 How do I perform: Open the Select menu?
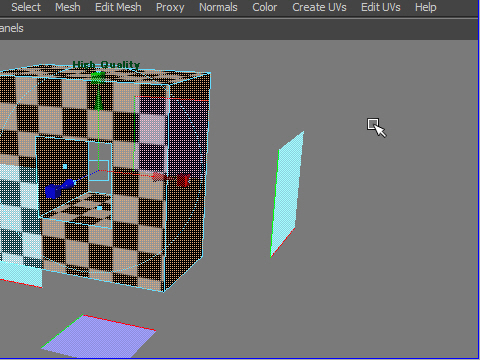click(x=26, y=7)
